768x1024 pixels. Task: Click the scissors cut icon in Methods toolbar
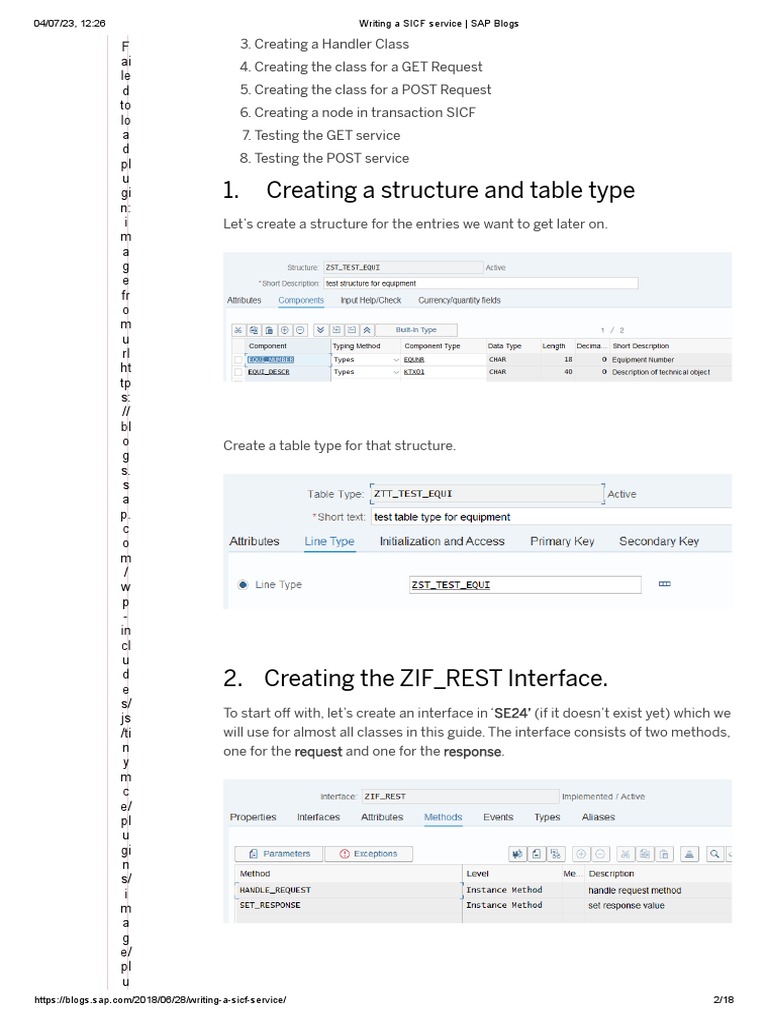(x=625, y=854)
